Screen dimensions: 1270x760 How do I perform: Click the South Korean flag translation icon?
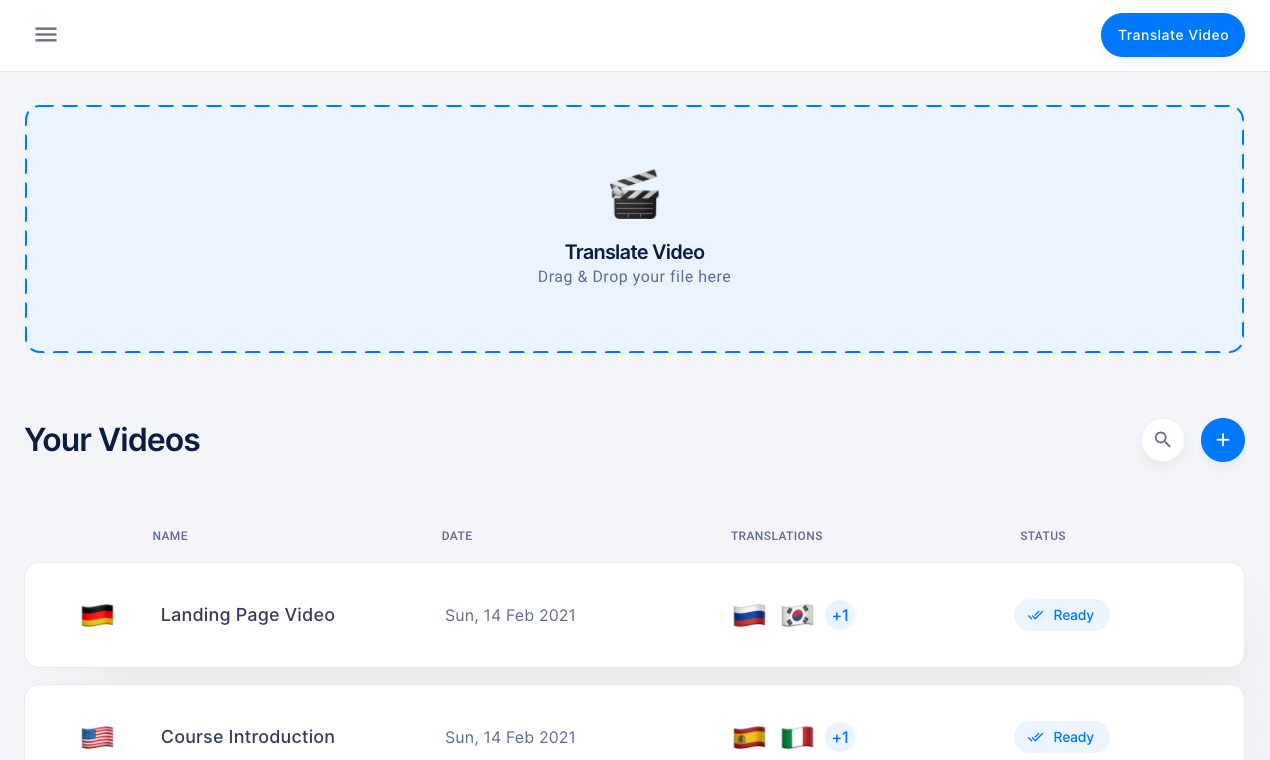(795, 615)
